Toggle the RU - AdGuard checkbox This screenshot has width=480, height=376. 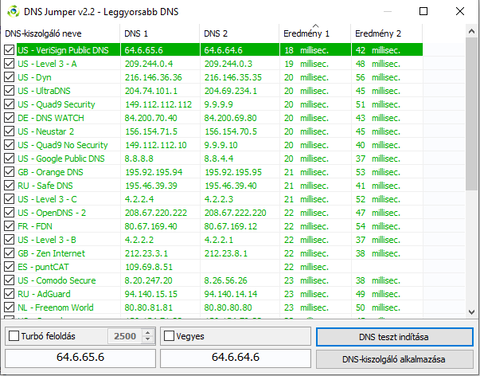[9, 294]
